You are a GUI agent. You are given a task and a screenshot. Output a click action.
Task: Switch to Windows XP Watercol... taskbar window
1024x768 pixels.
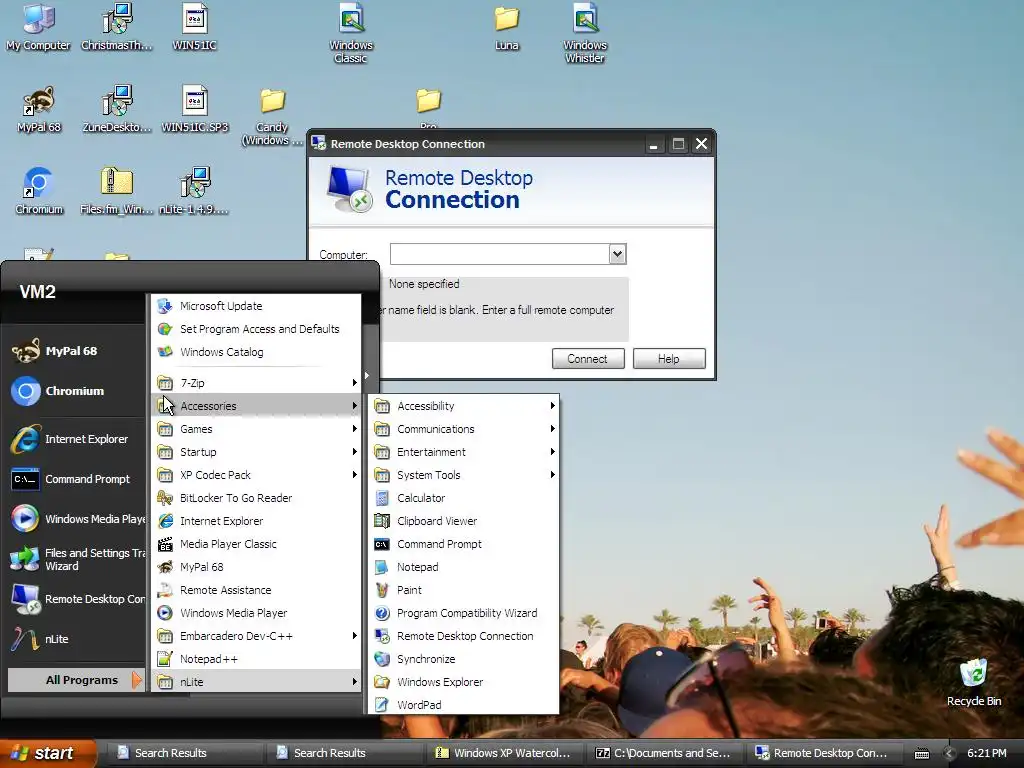click(504, 753)
